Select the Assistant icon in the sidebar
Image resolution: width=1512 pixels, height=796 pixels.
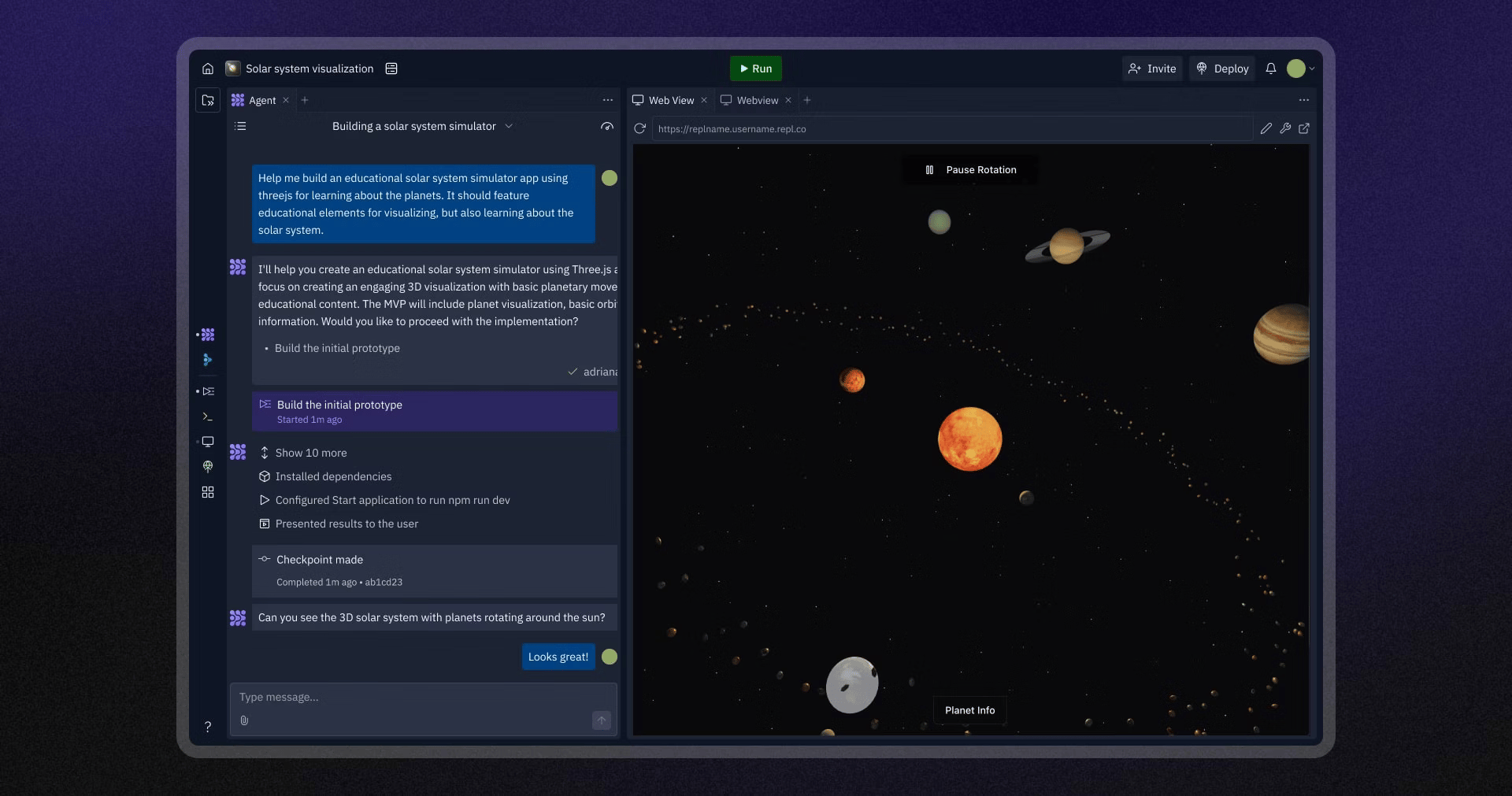[208, 360]
